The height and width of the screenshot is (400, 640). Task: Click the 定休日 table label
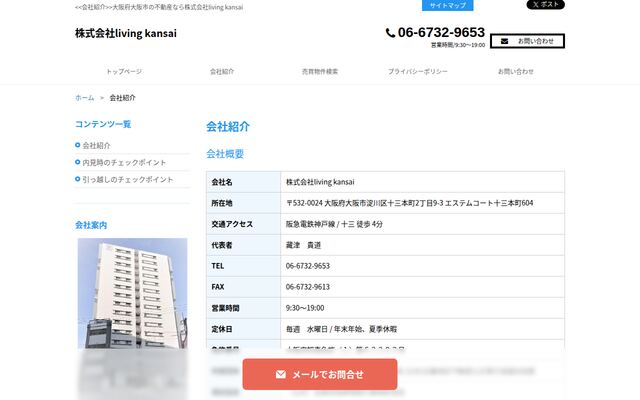pos(222,329)
